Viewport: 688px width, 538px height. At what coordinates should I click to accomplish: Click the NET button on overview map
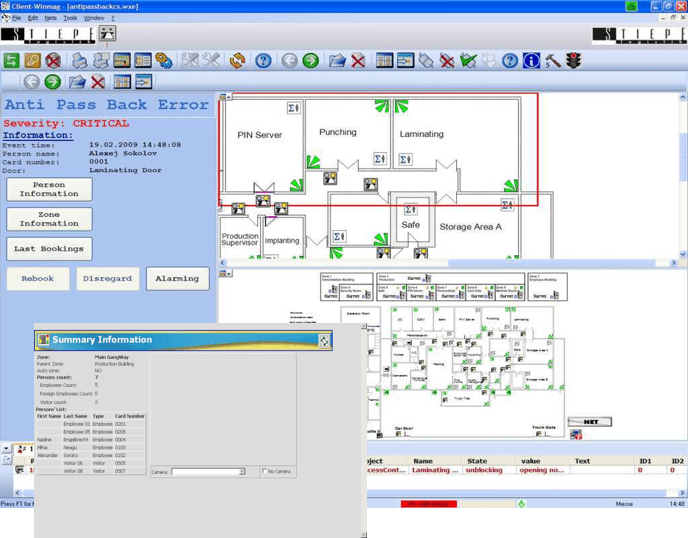(590, 422)
